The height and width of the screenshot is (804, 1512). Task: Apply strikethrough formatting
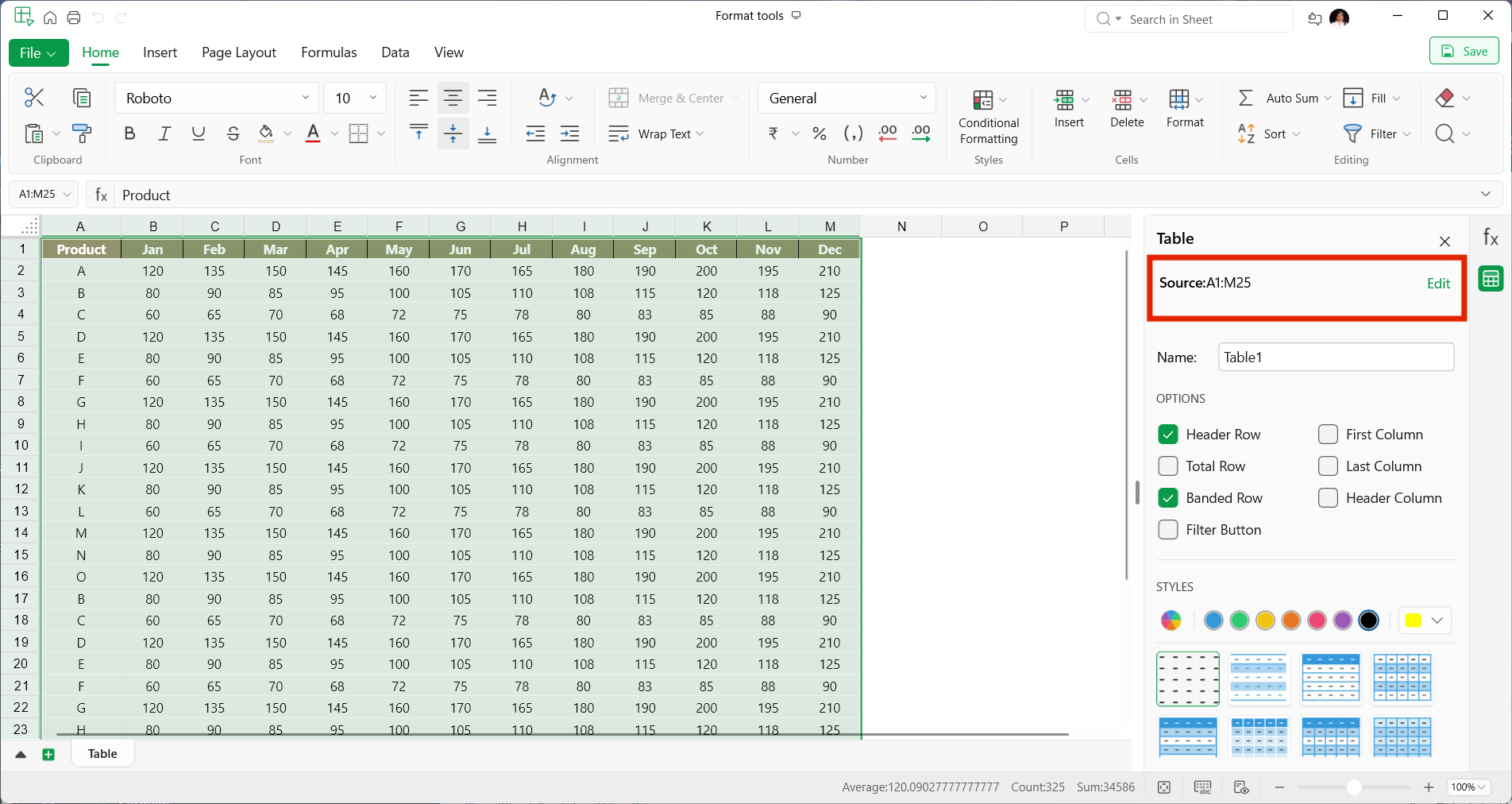(x=233, y=133)
